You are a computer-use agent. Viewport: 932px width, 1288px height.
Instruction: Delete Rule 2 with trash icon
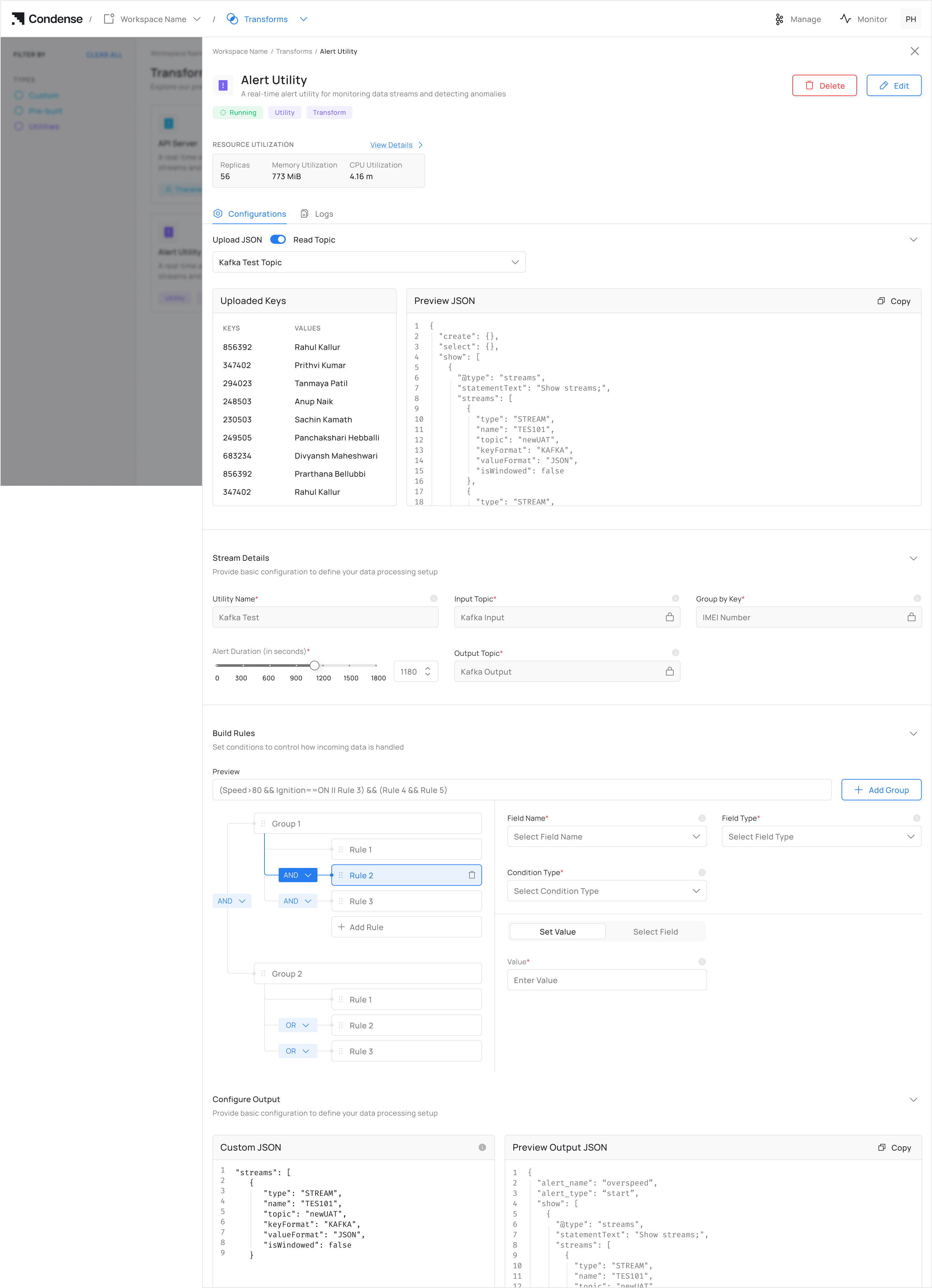coord(471,875)
